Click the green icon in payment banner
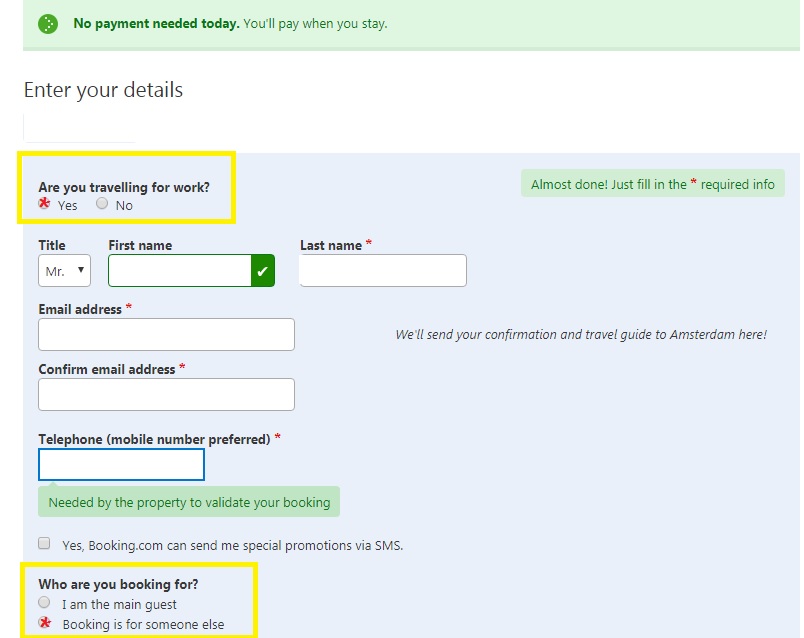The height and width of the screenshot is (638, 804). click(48, 24)
